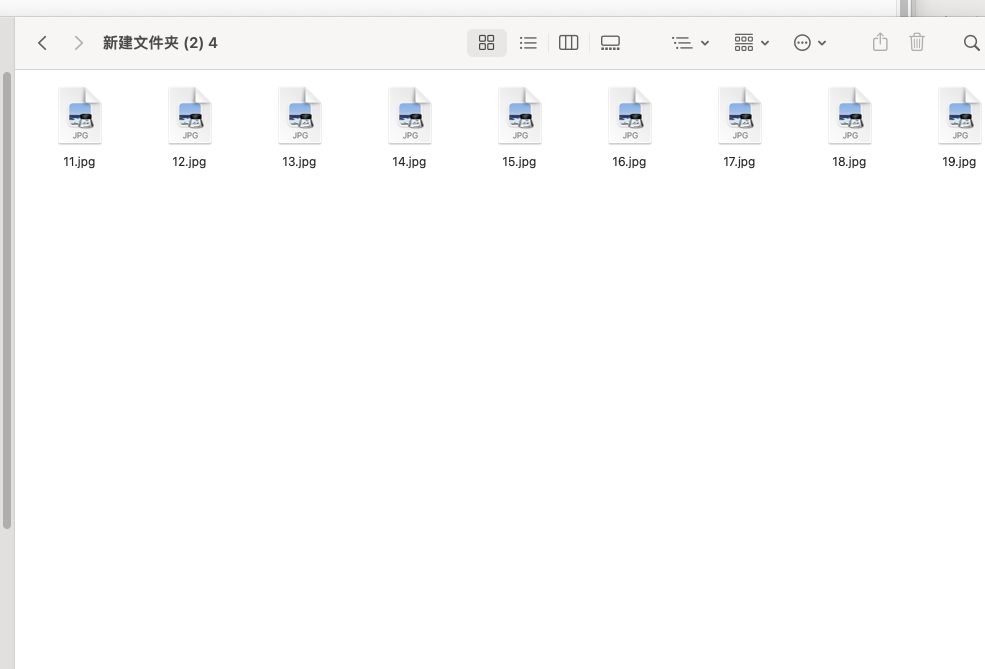Image resolution: width=985 pixels, height=669 pixels.
Task: Select the 19.jpg thumbnail
Action: [x=960, y=116]
